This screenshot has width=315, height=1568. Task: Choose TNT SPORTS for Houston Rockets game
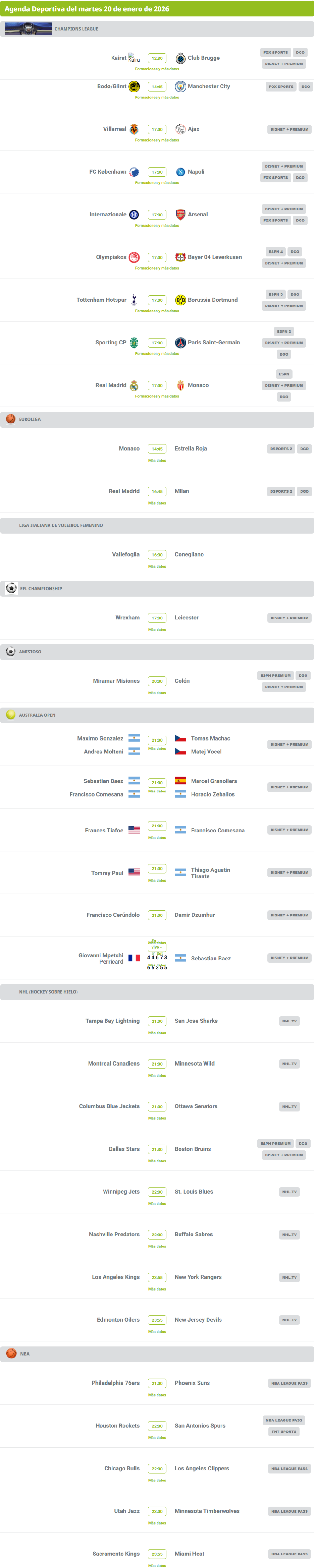click(284, 1431)
